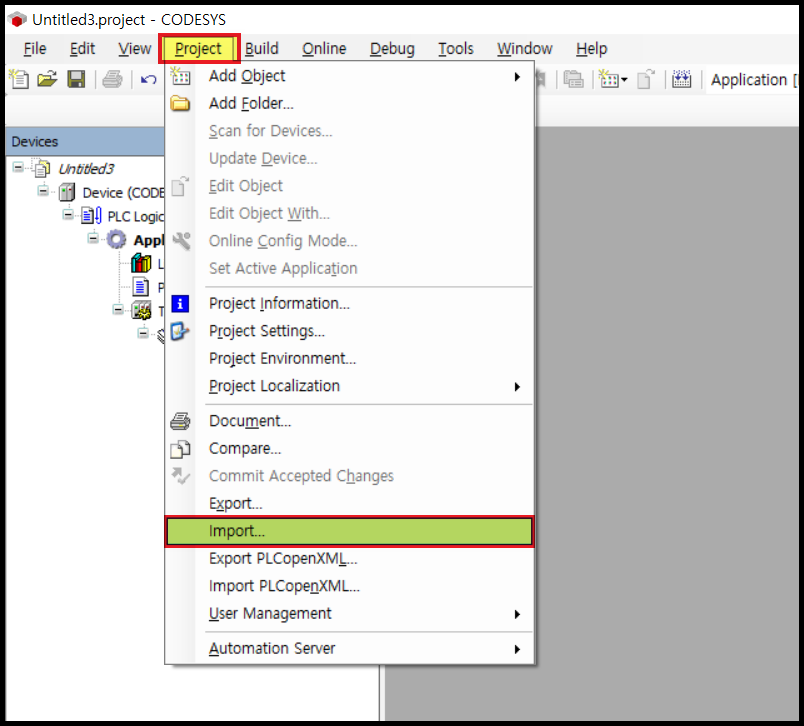Expand User Management submenu arrow

tap(517, 614)
